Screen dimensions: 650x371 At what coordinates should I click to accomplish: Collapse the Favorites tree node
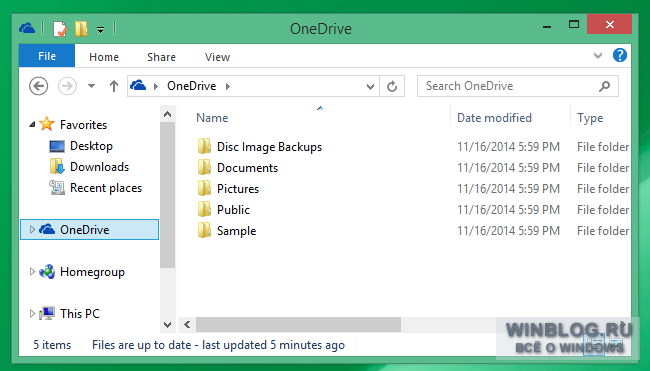pos(32,124)
